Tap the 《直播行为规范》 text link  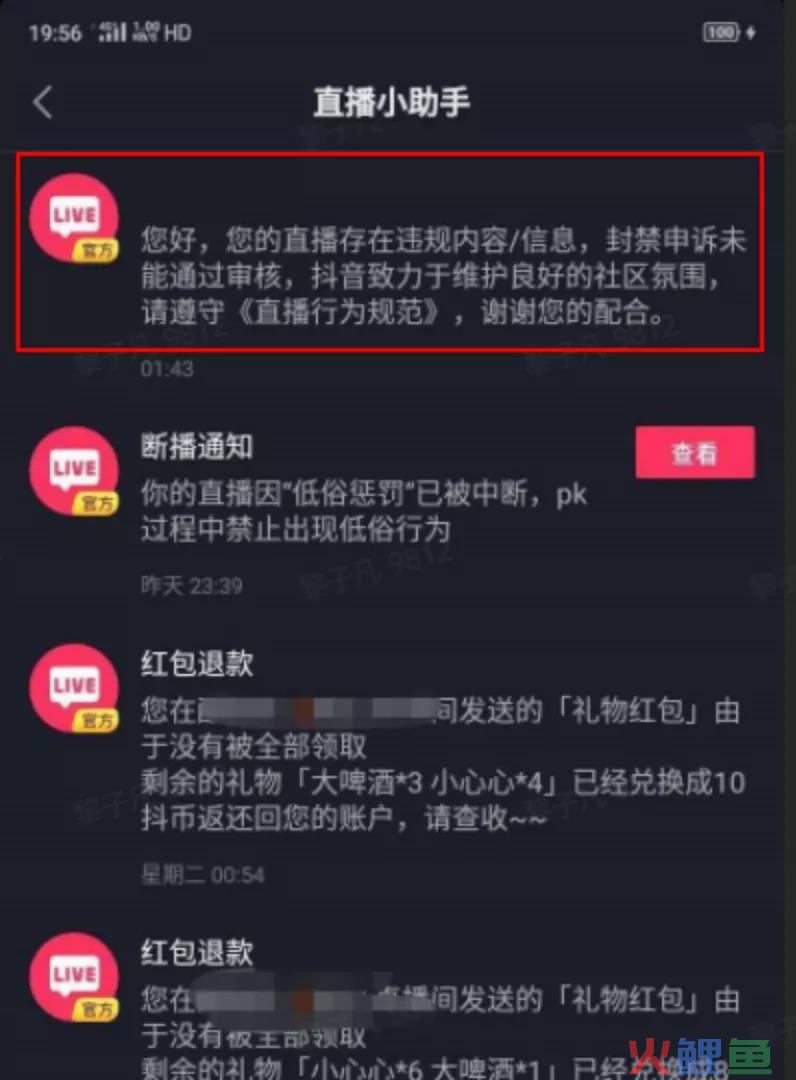pos(339,312)
